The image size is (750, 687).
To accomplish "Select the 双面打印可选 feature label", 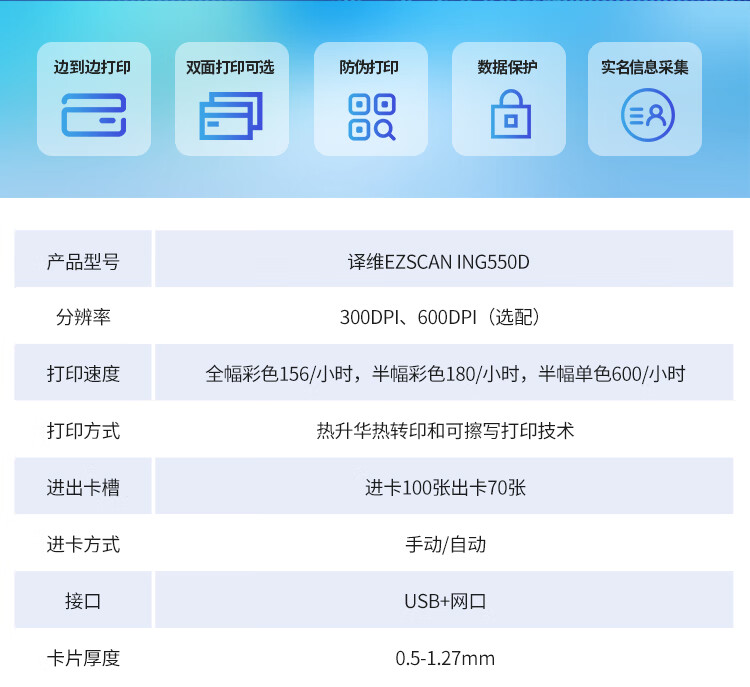I will point(230,67).
